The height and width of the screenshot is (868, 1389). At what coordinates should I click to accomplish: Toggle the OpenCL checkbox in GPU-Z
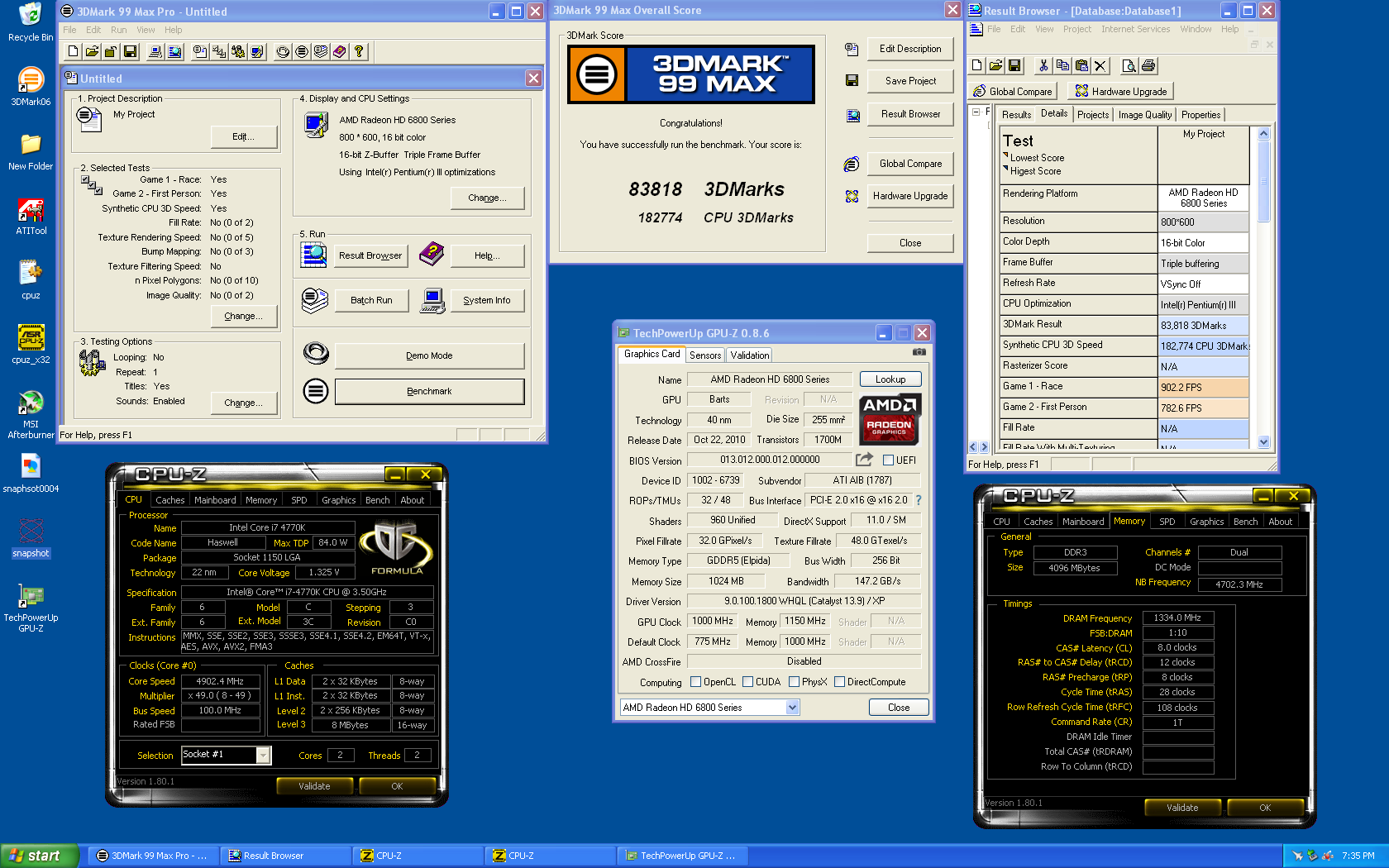[696, 682]
